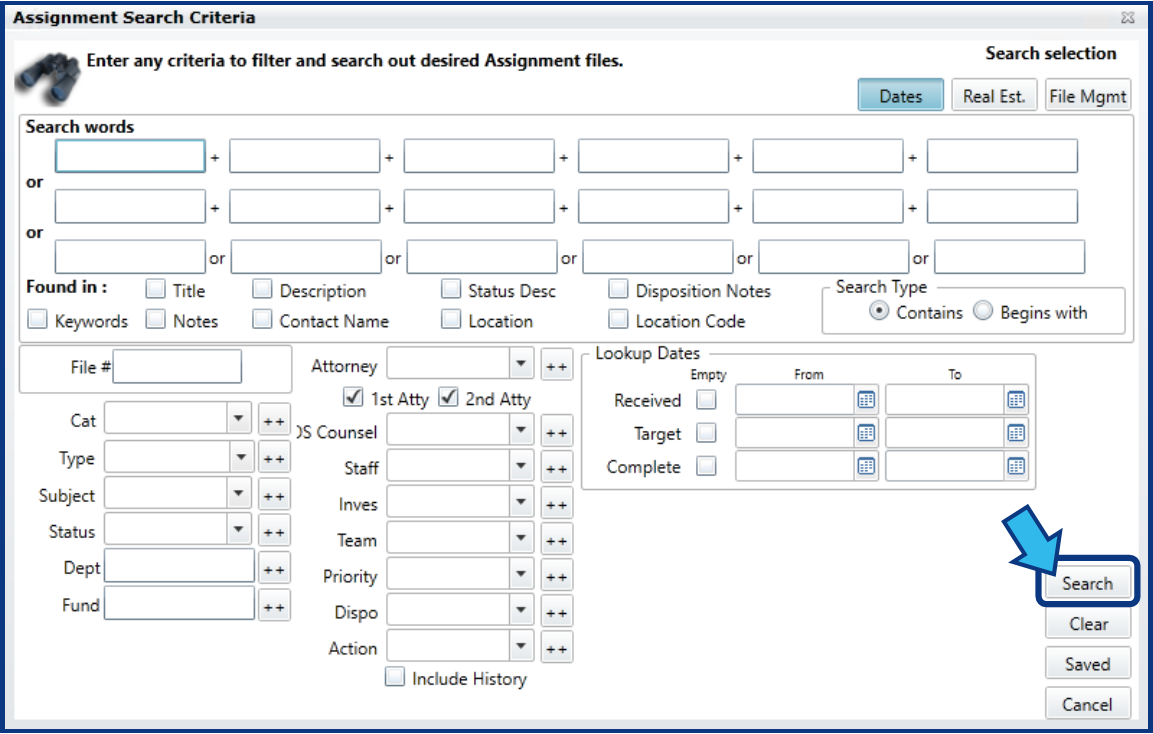Mark Complete date as Empty

coord(707,466)
